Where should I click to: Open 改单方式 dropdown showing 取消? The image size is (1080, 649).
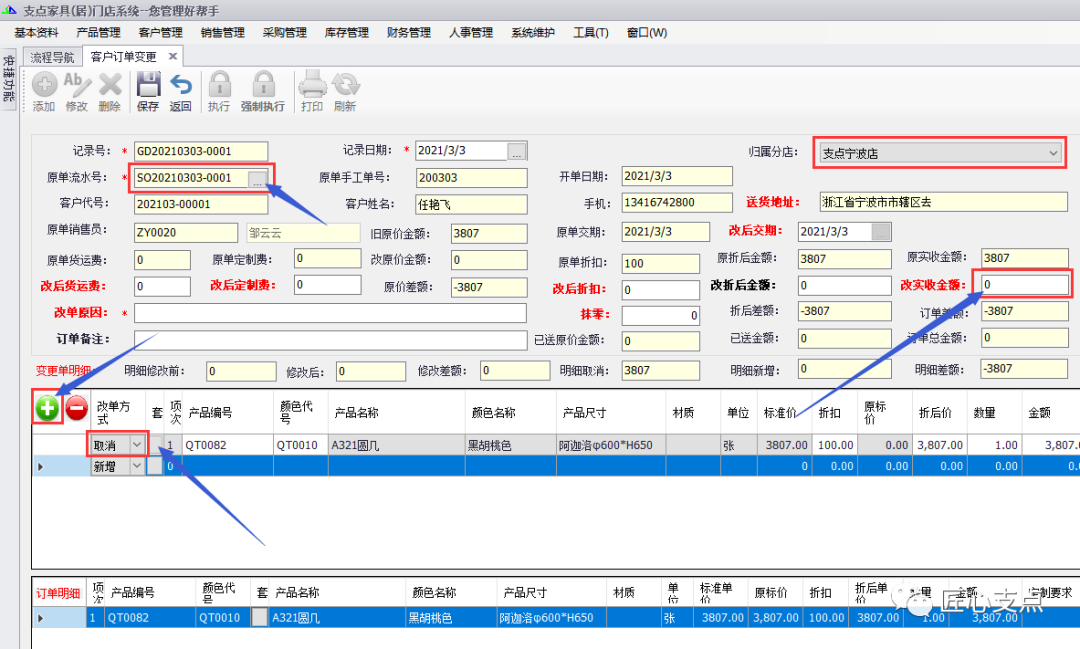[137, 445]
